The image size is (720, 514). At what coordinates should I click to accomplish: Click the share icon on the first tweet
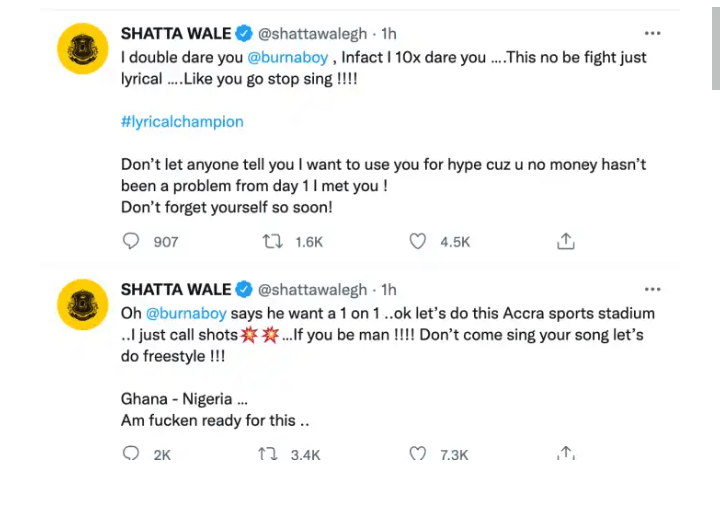tap(565, 241)
